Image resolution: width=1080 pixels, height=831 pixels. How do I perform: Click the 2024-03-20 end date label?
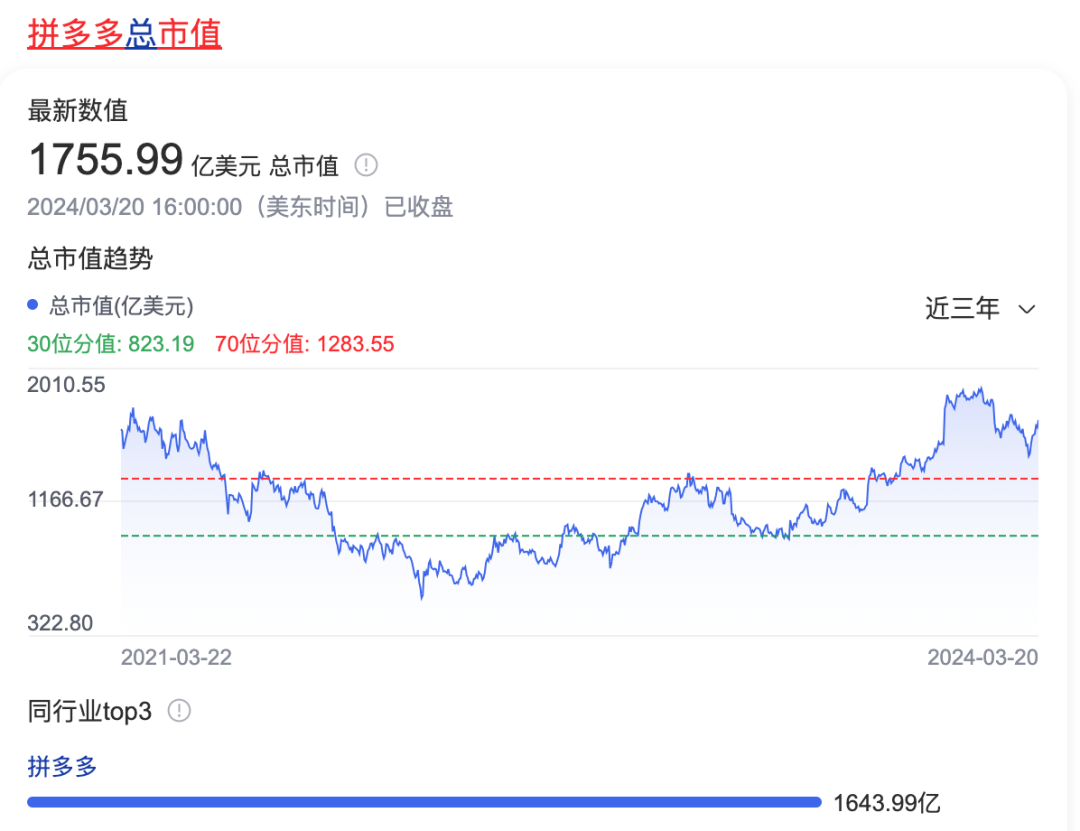point(982,657)
